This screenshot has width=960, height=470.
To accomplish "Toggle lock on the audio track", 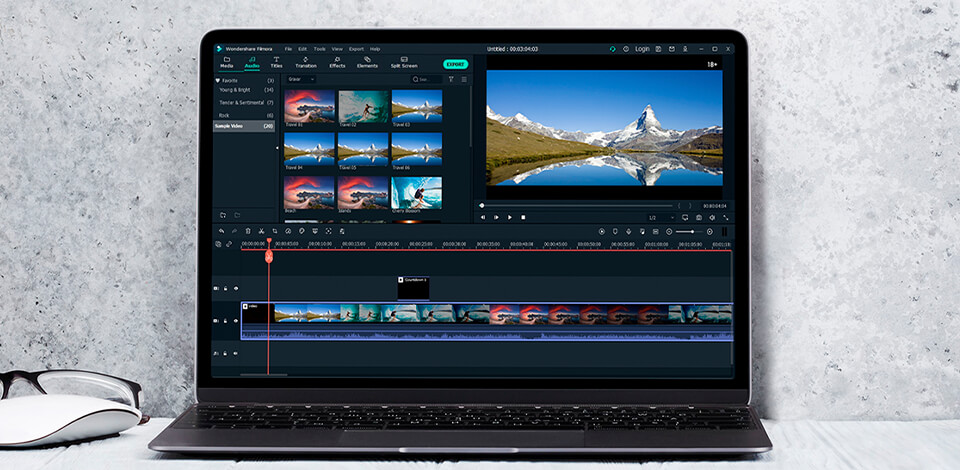I will (225, 353).
